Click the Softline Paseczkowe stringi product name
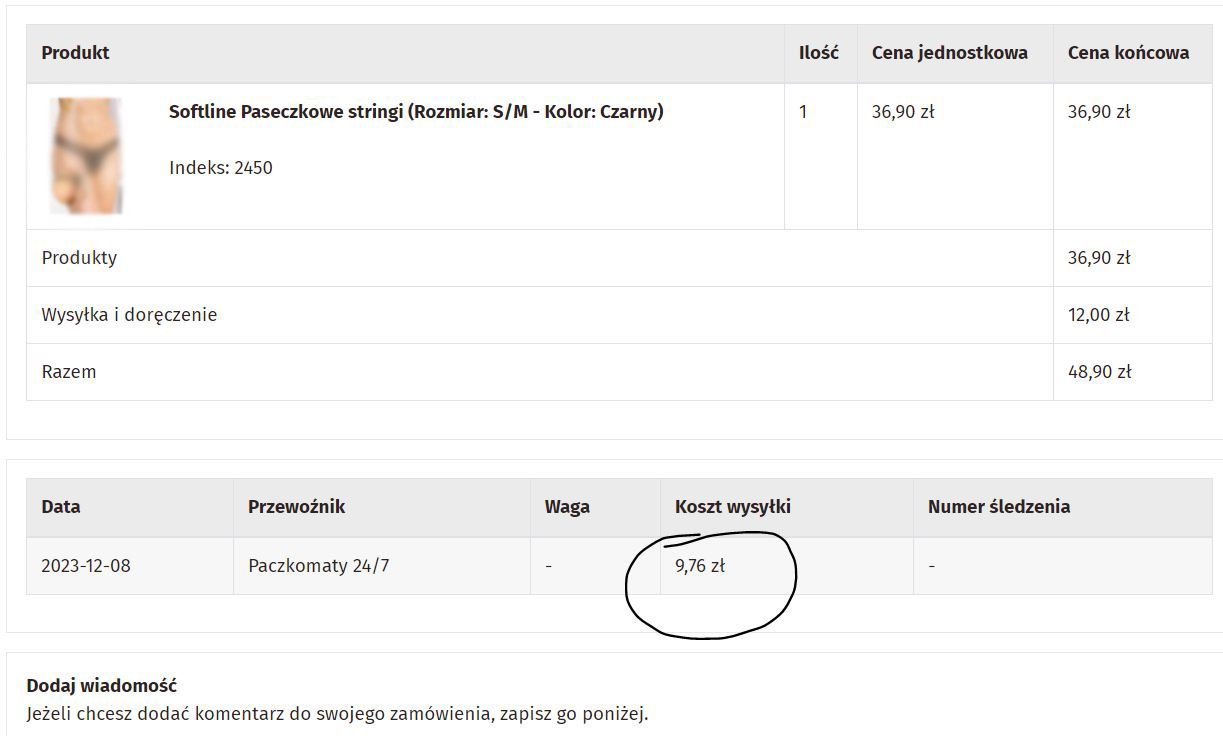Image resolution: width=1223 pixels, height=736 pixels. tap(416, 111)
